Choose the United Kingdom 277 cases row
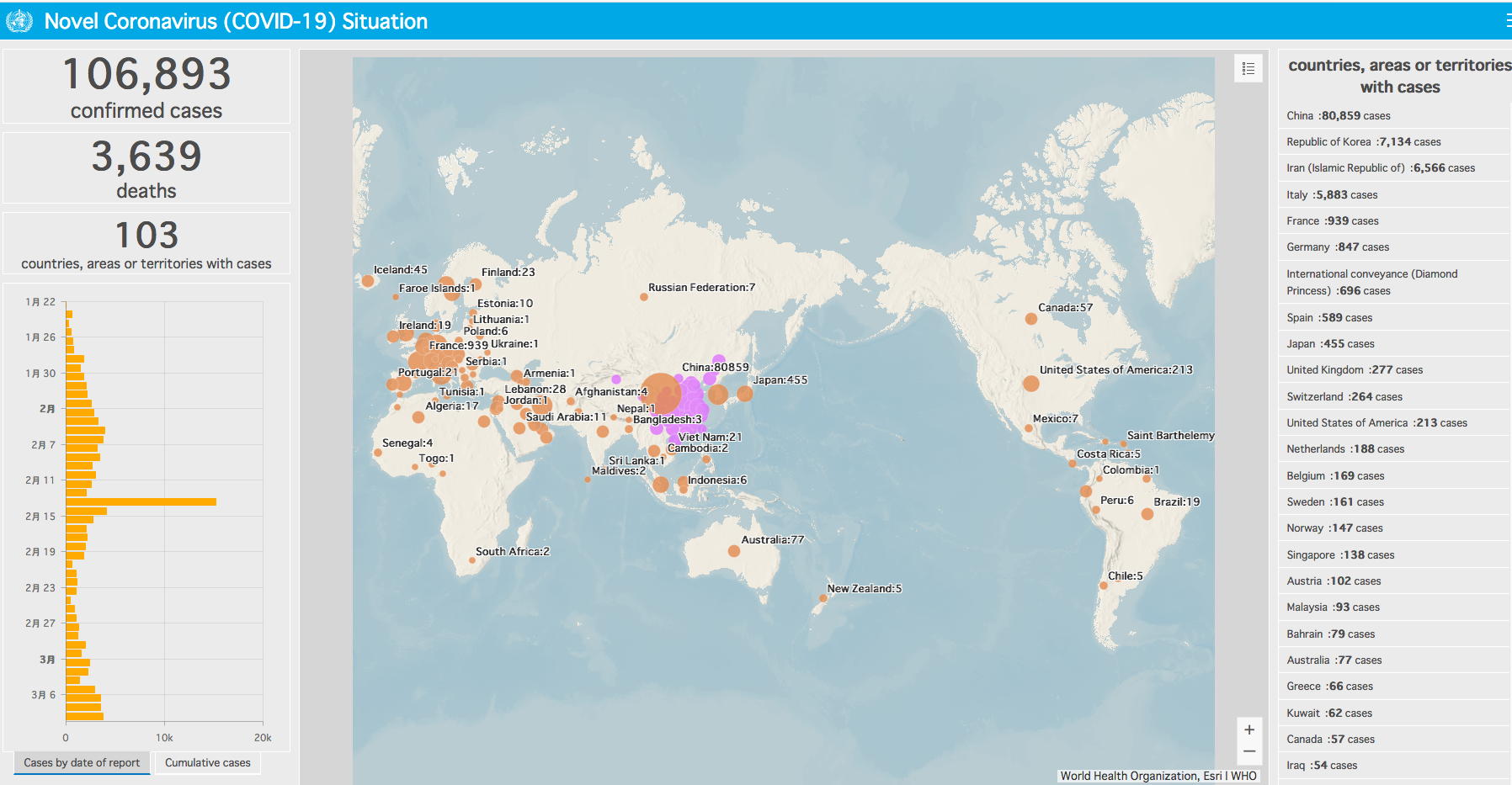 (x=1394, y=370)
